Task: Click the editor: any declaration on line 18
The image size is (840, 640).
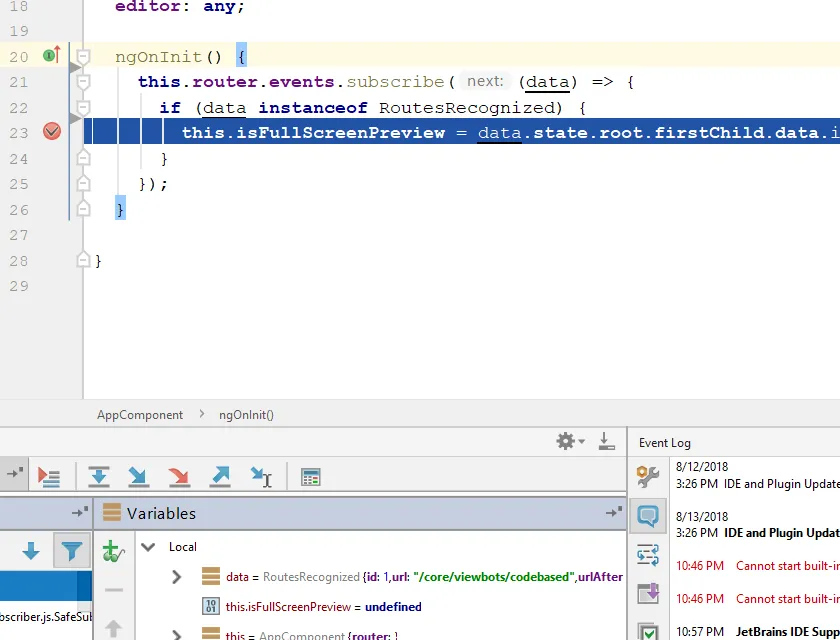Action: pos(179,7)
